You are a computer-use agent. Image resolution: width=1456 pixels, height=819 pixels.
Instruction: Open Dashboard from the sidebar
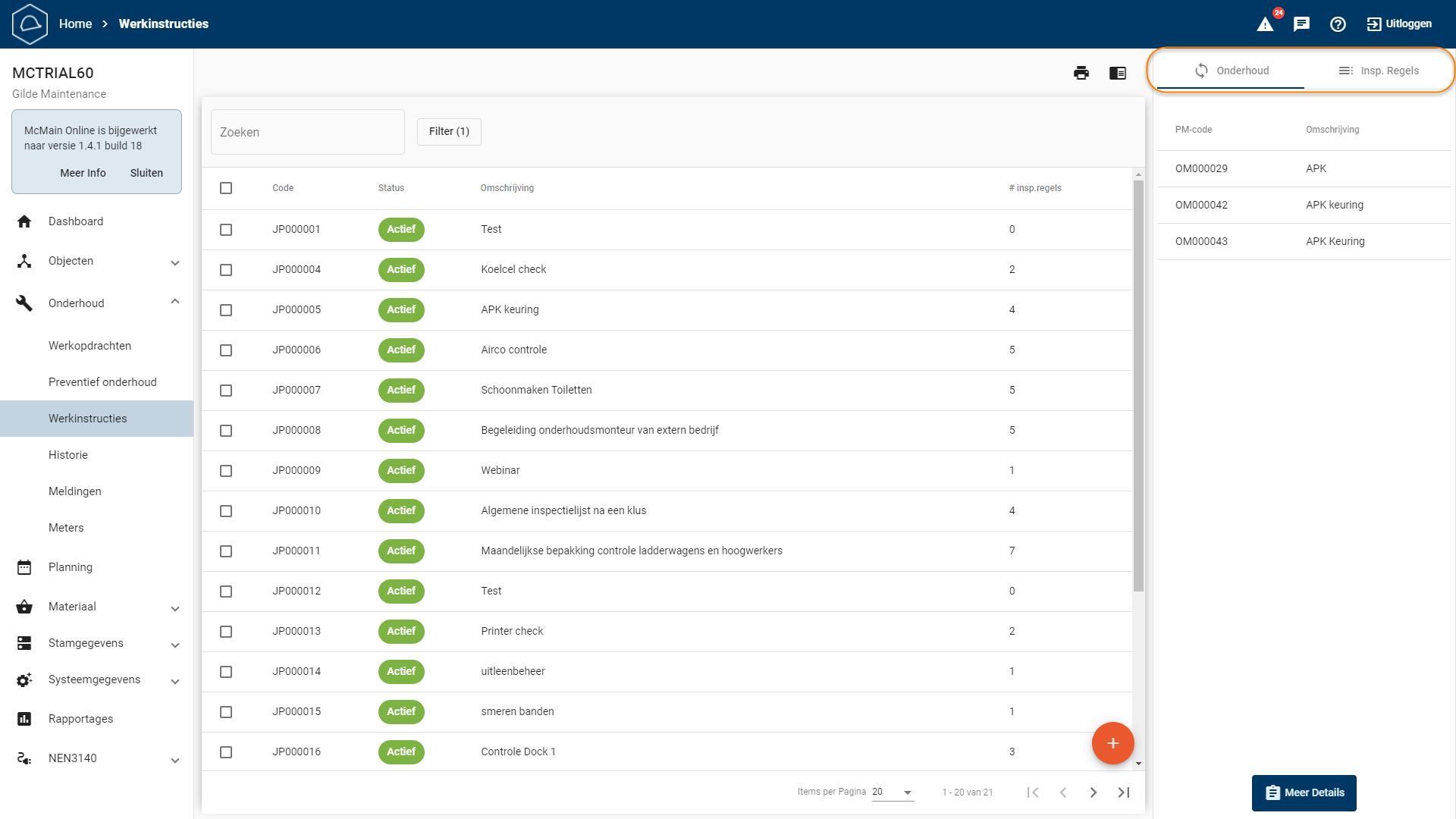[76, 221]
